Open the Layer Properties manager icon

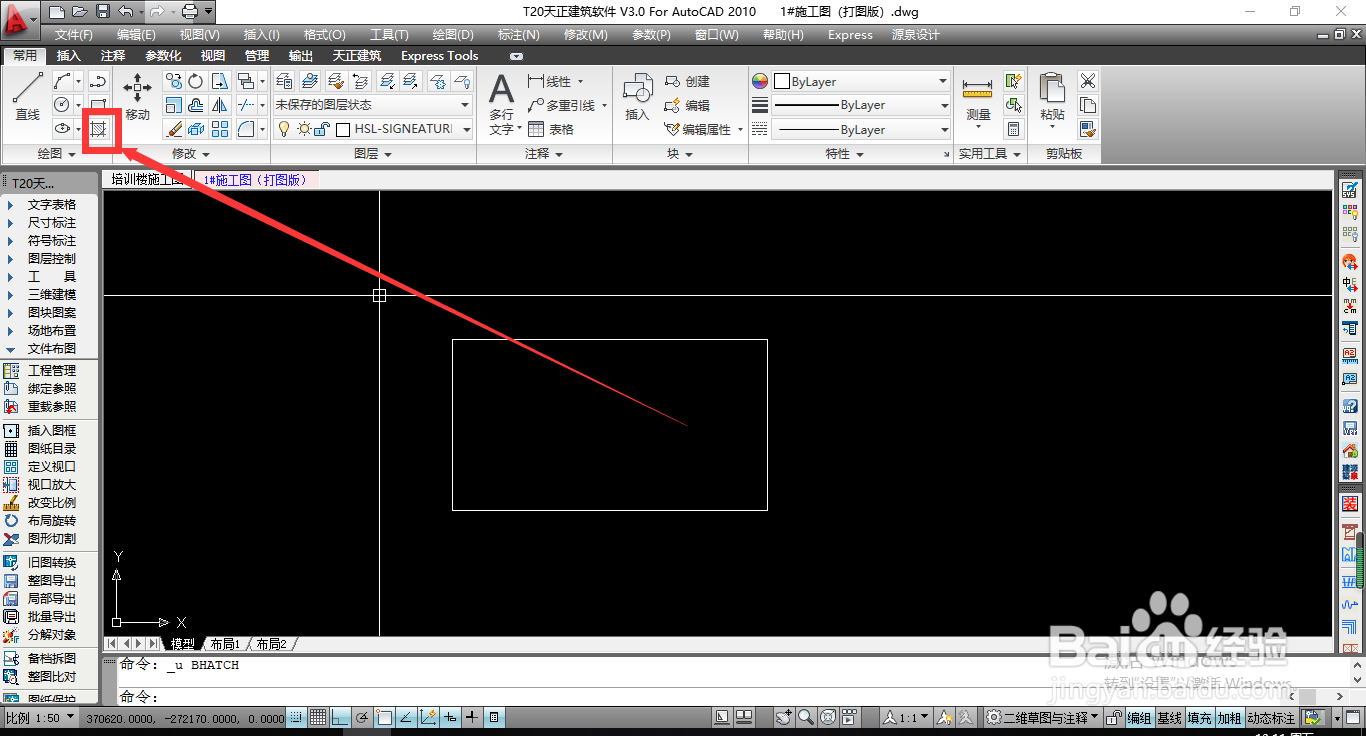tap(284, 81)
